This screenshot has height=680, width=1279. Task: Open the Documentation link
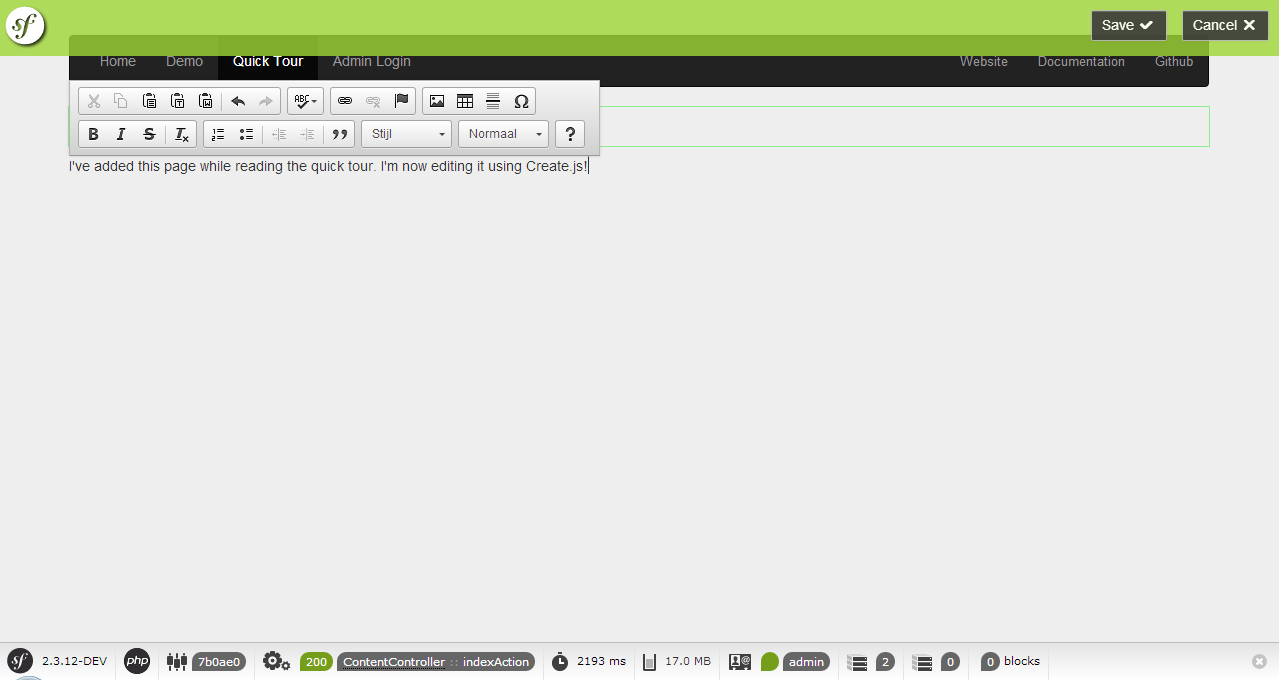tap(1081, 61)
